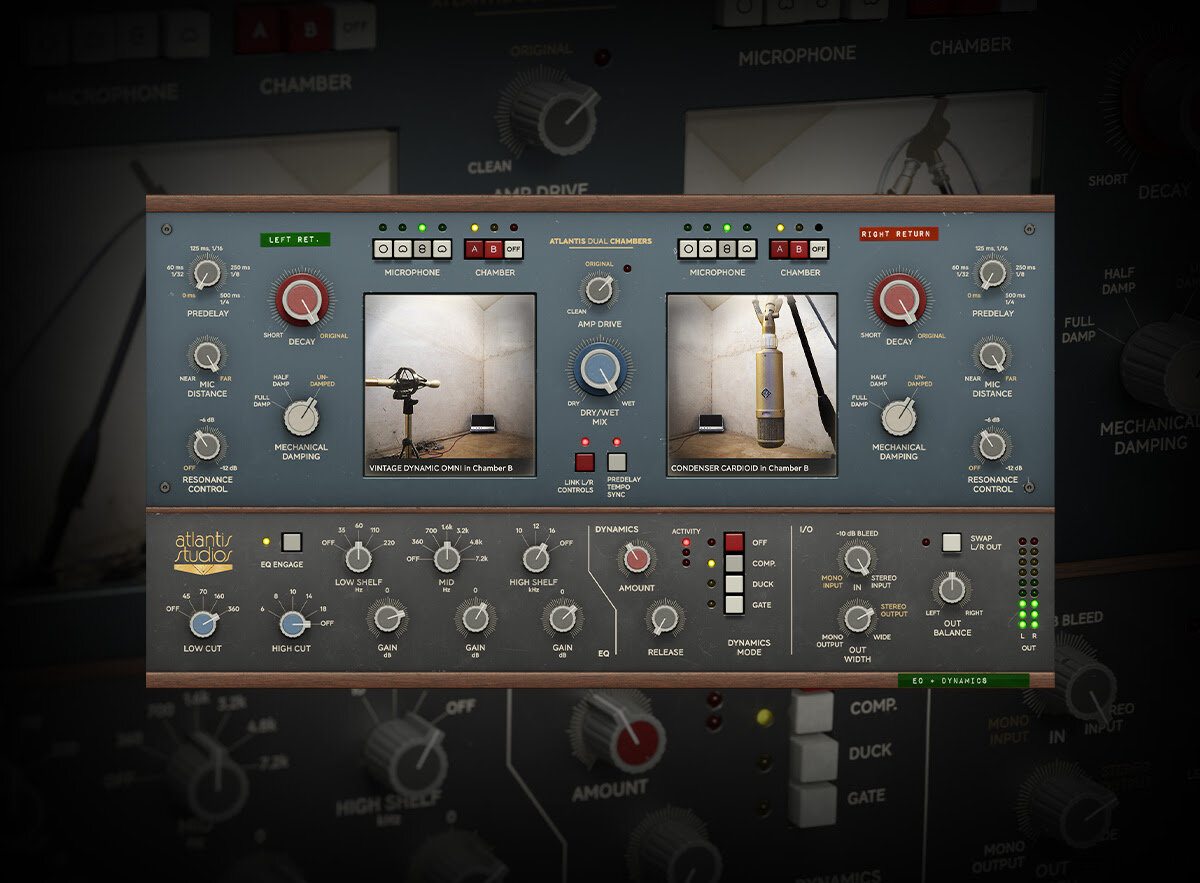
Task: Click the Gain knob under Mid
Action: coord(475,620)
